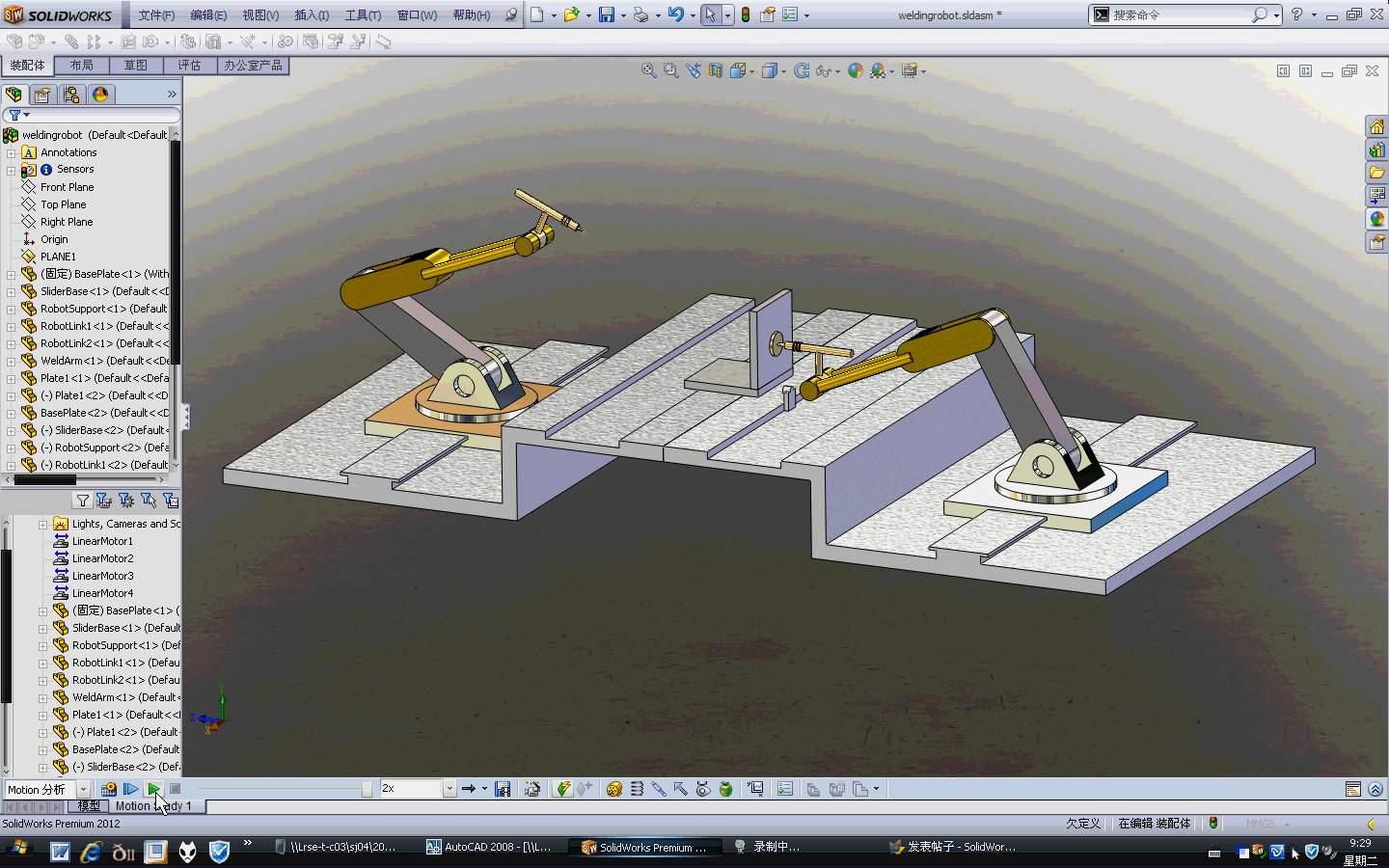The height and width of the screenshot is (868, 1389).
Task: Open the Motion 分析 study type dropdown
Action: click(x=83, y=789)
